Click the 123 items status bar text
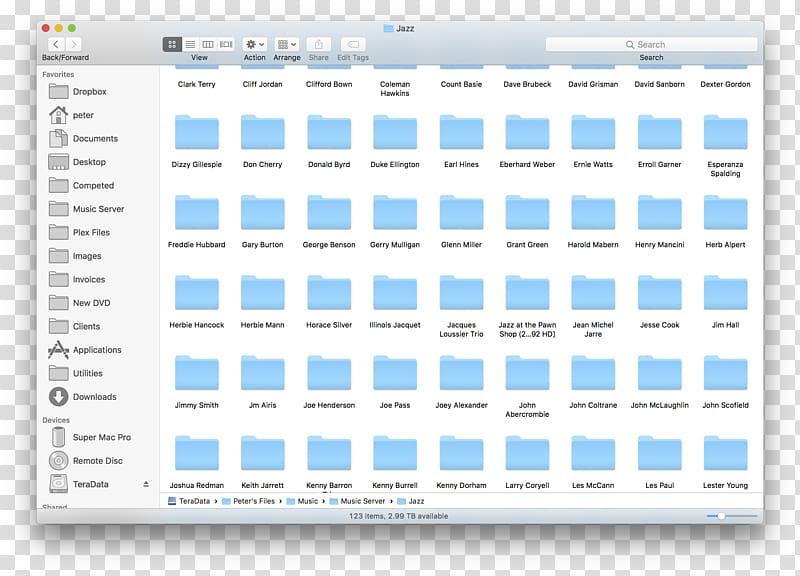Image resolution: width=800 pixels, height=576 pixels. tap(398, 516)
